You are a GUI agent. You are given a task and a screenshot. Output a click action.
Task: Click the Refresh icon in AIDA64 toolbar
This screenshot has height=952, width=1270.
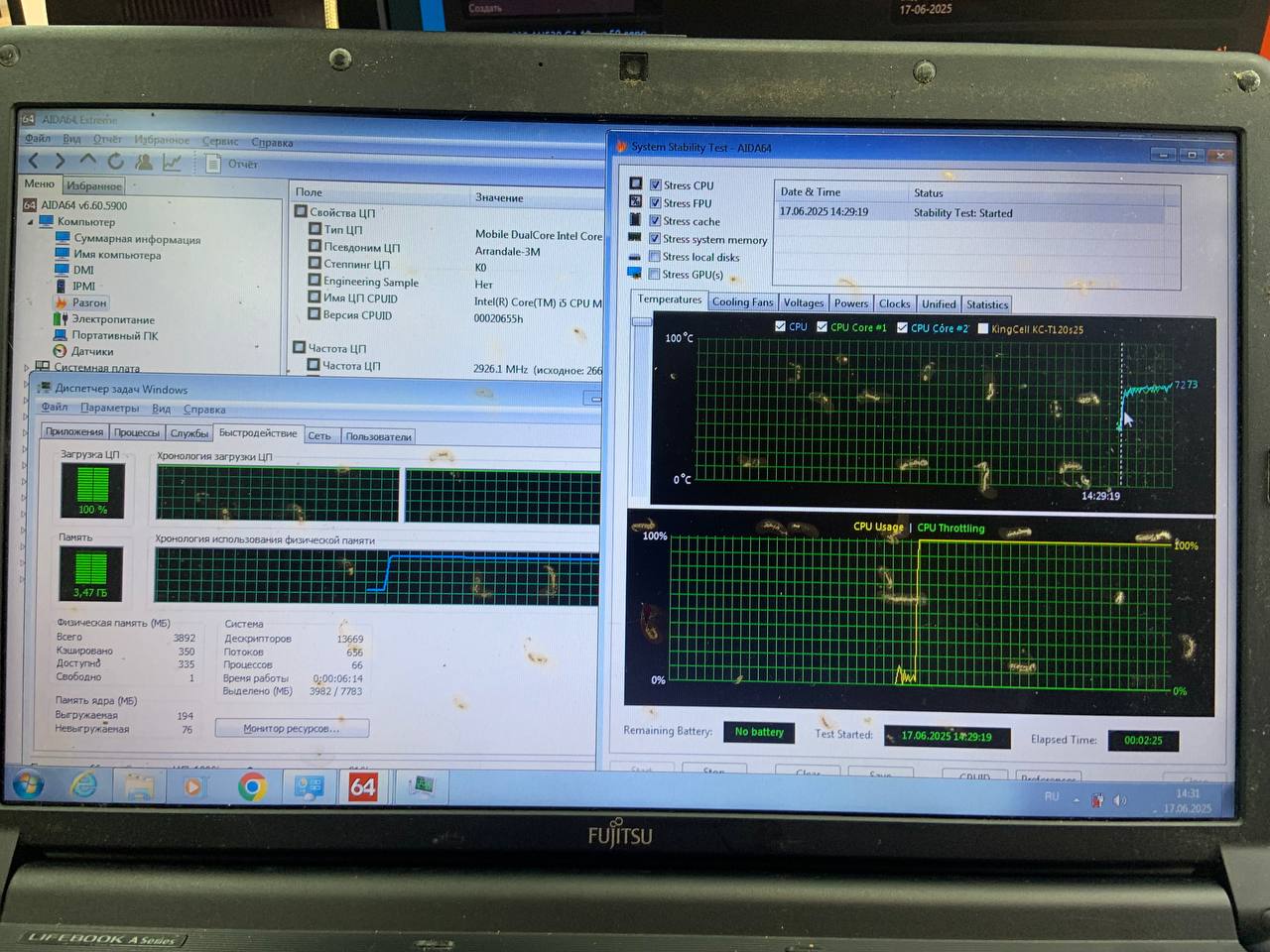pos(115,162)
